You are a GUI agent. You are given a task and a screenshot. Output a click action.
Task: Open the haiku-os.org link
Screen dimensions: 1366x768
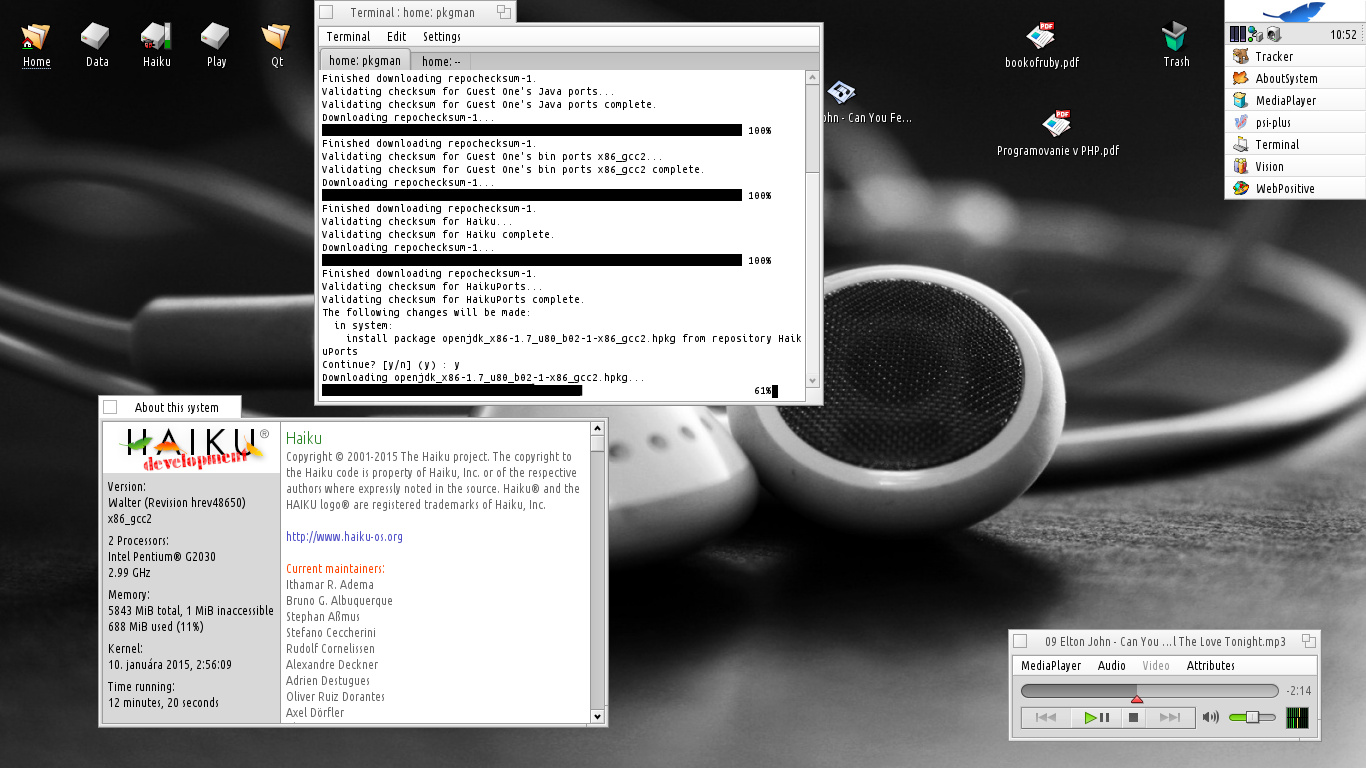(344, 537)
